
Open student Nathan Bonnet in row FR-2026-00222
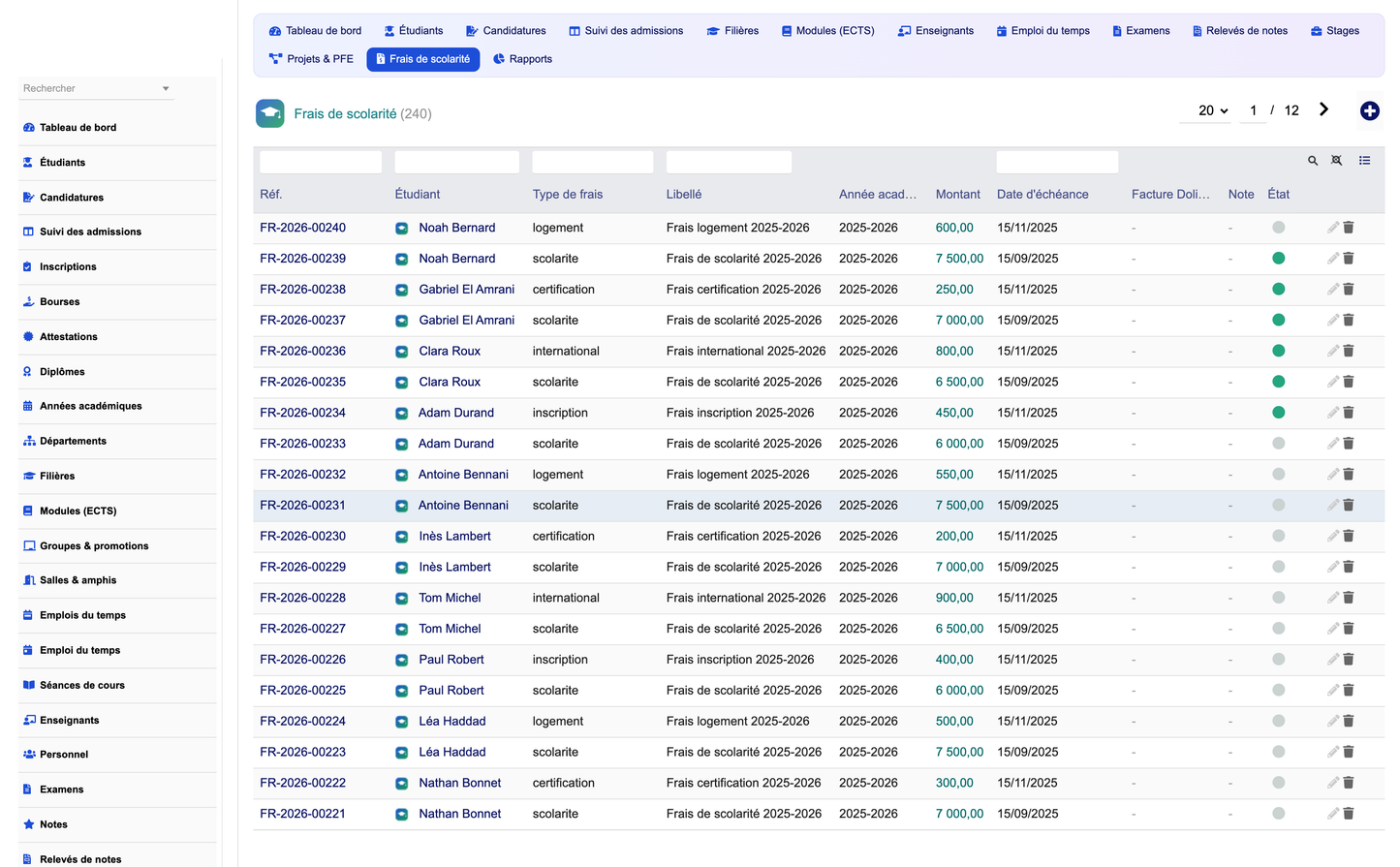pos(460,783)
